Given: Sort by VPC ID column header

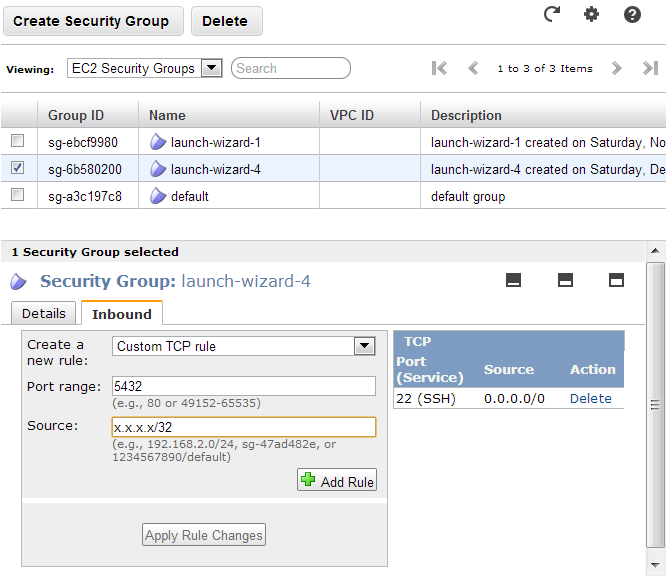Looking at the screenshot, I should tap(370, 115).
